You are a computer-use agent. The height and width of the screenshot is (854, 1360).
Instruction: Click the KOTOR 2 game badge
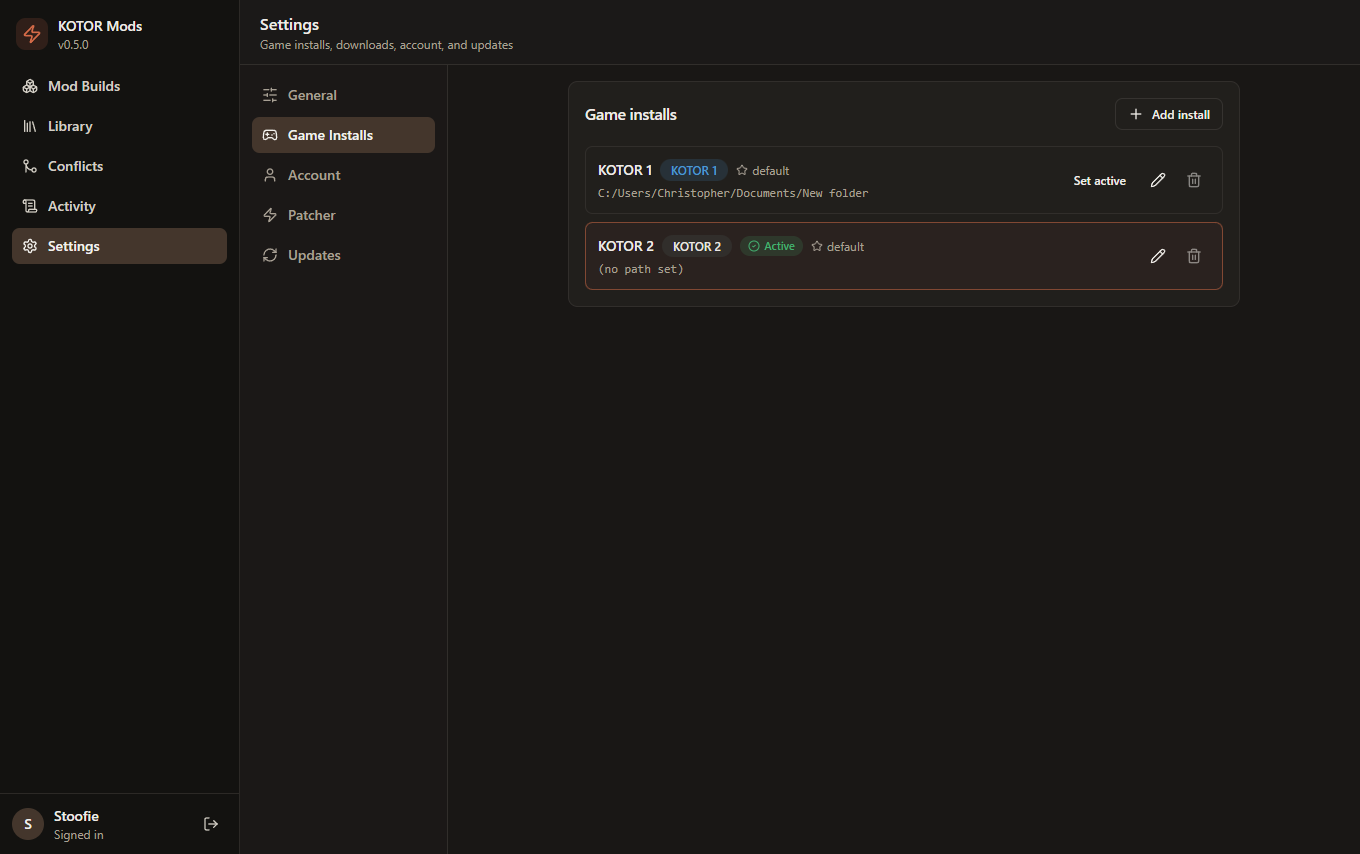click(697, 247)
